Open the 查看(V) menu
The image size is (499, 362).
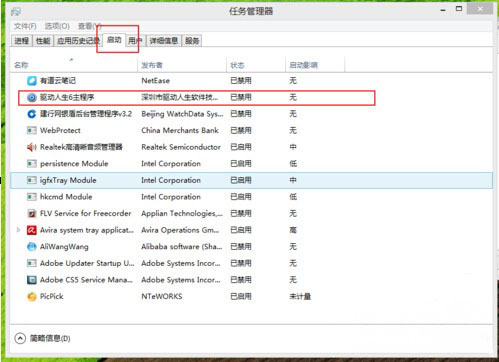[89, 26]
